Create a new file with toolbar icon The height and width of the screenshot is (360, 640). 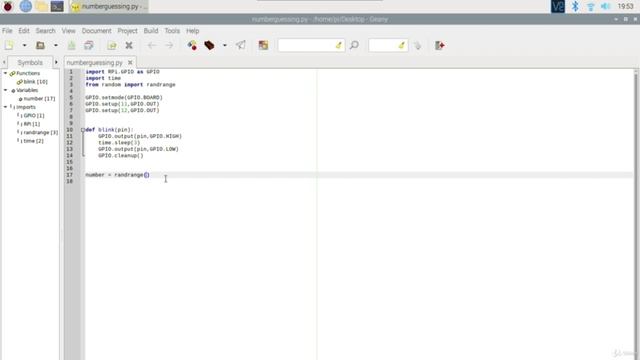(x=9, y=45)
